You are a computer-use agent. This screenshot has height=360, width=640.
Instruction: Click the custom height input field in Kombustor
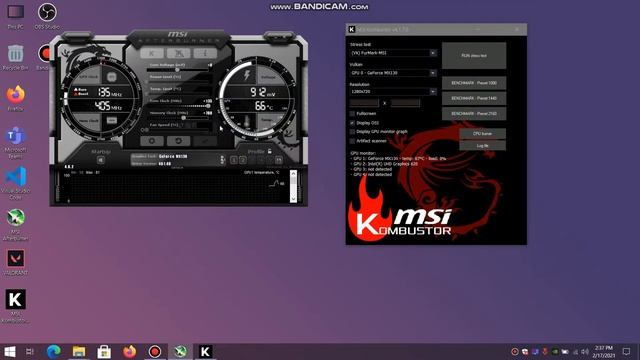tap(405, 103)
